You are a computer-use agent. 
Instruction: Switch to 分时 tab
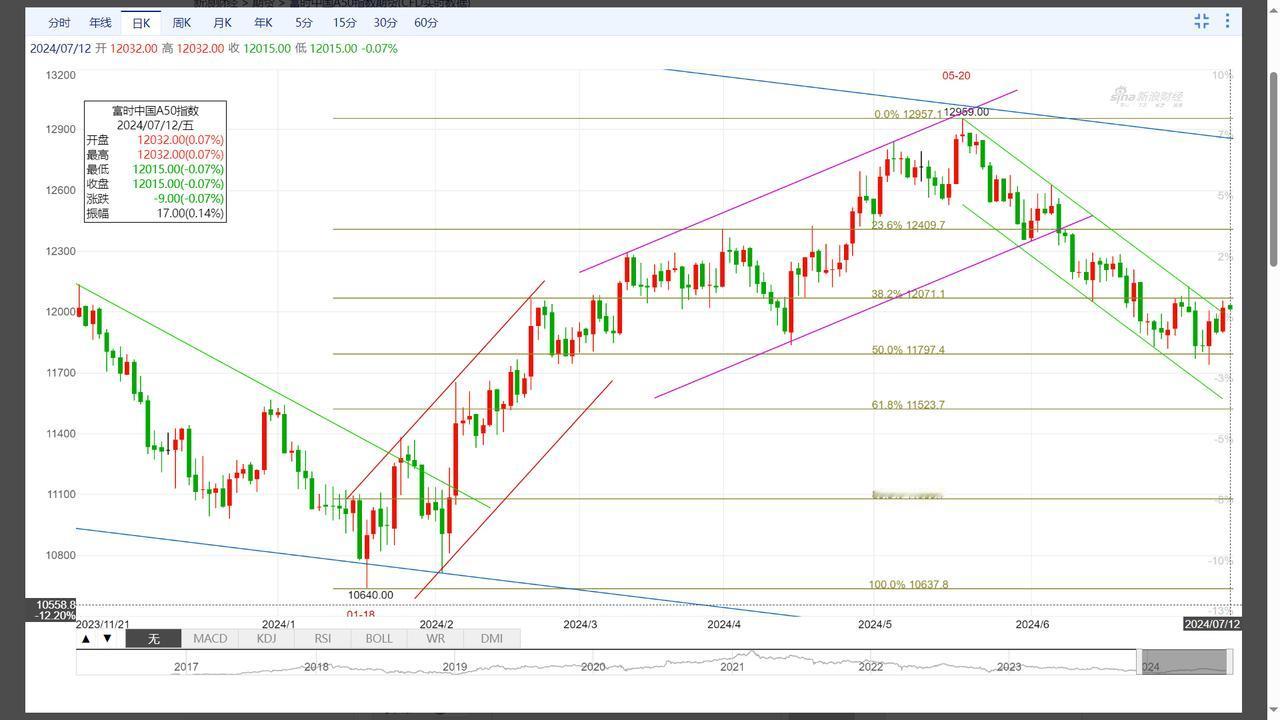[59, 22]
